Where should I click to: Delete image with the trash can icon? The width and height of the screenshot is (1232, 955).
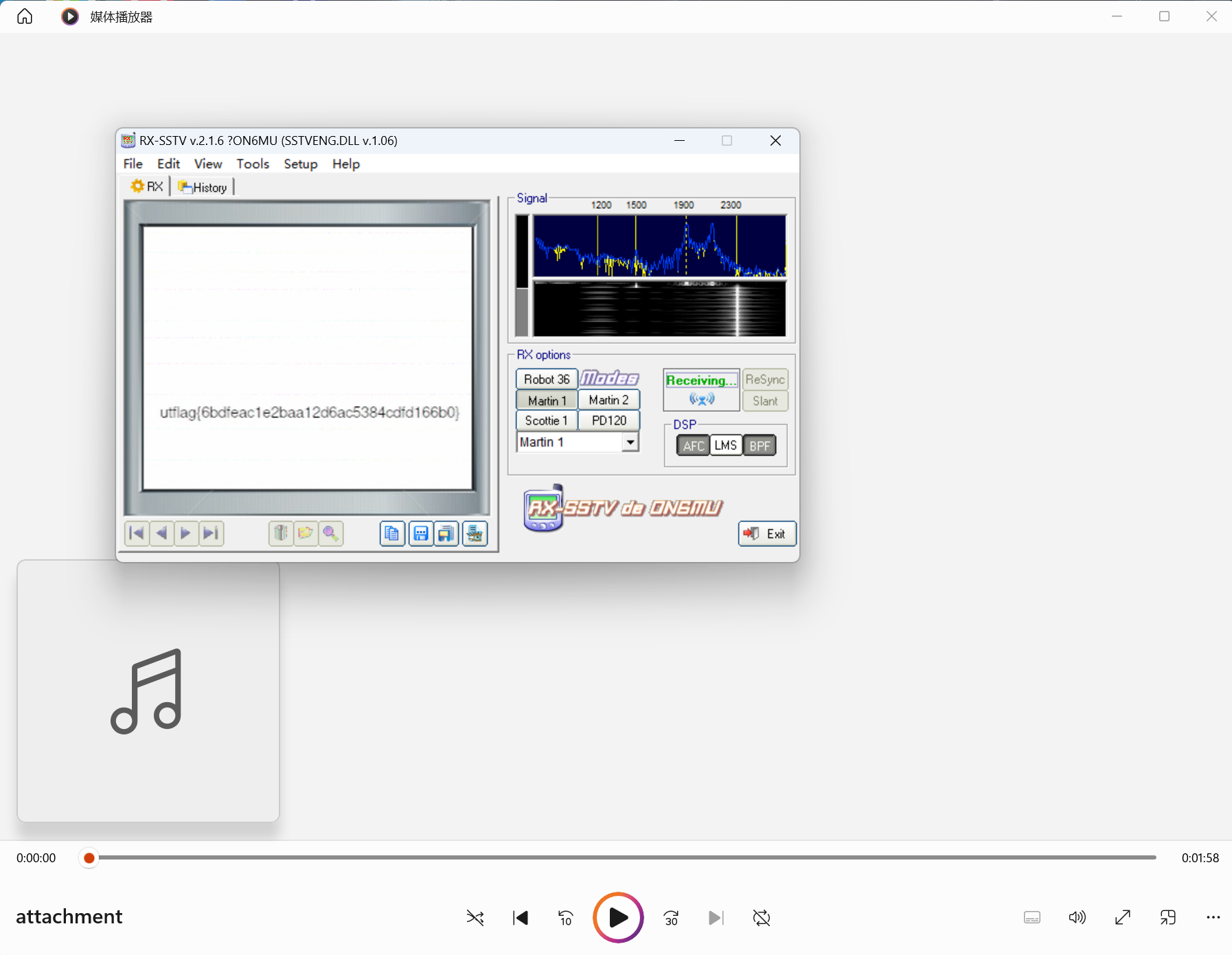coord(281,533)
